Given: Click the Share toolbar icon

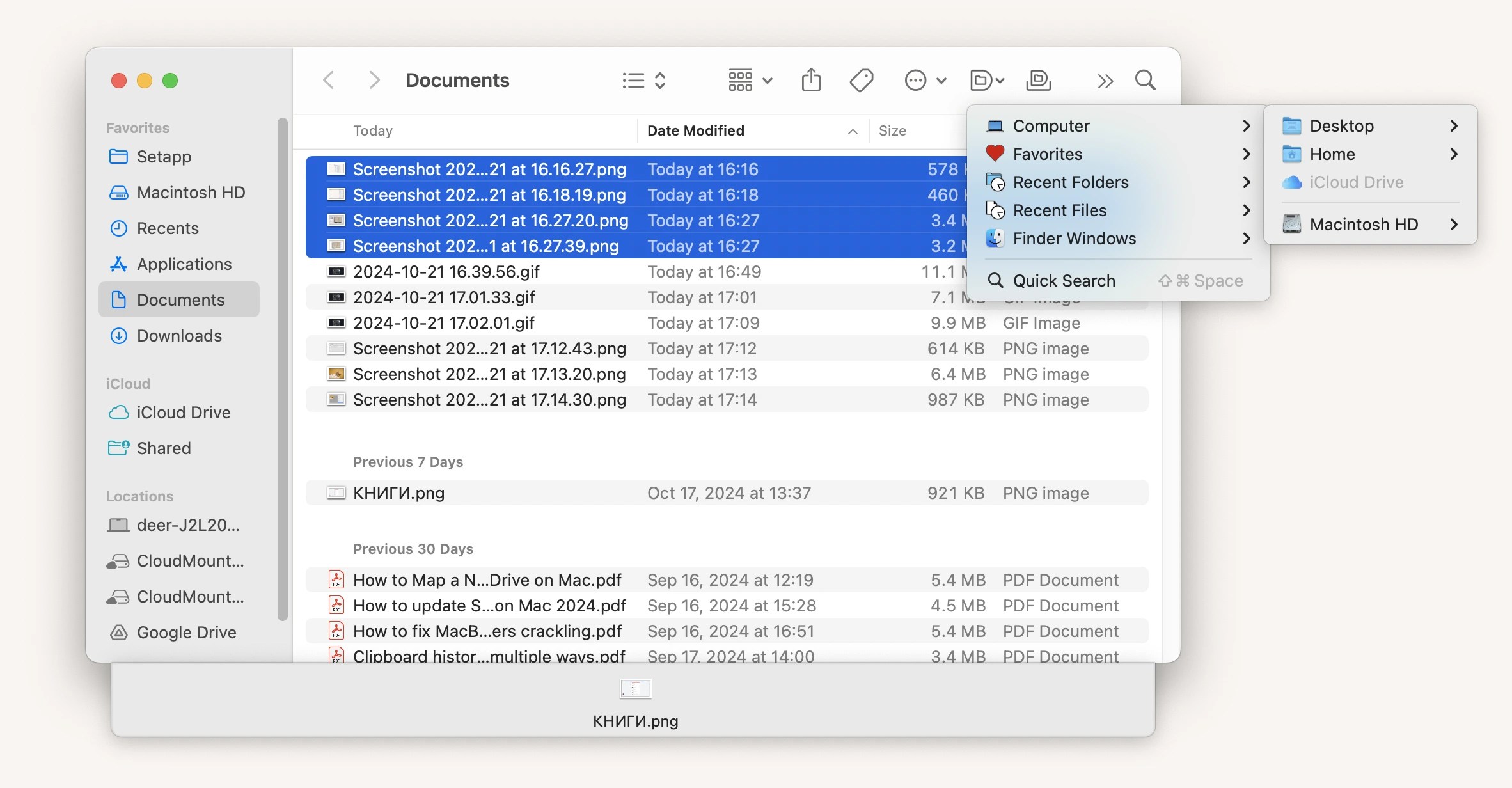Looking at the screenshot, I should click(811, 81).
